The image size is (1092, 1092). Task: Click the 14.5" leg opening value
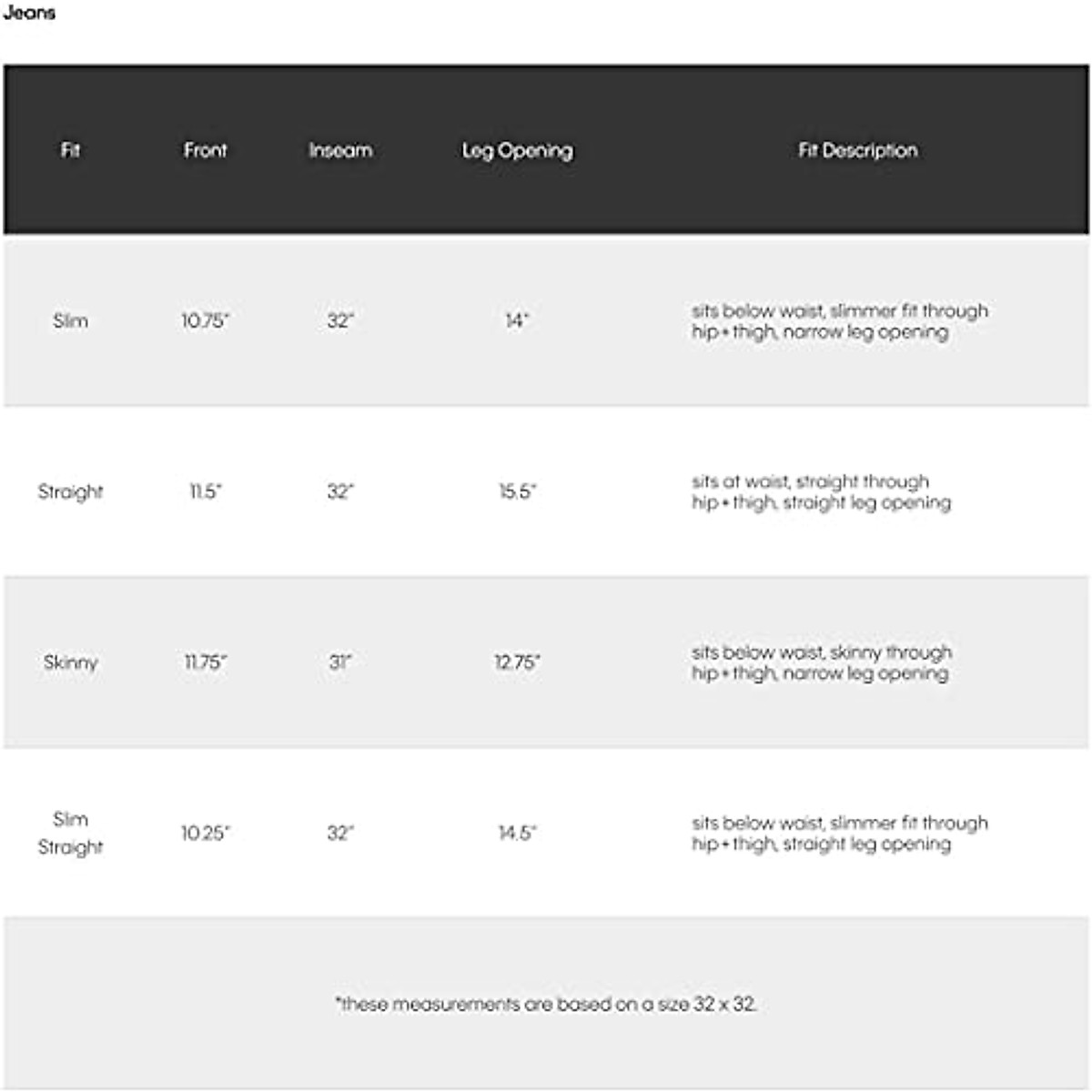click(517, 833)
